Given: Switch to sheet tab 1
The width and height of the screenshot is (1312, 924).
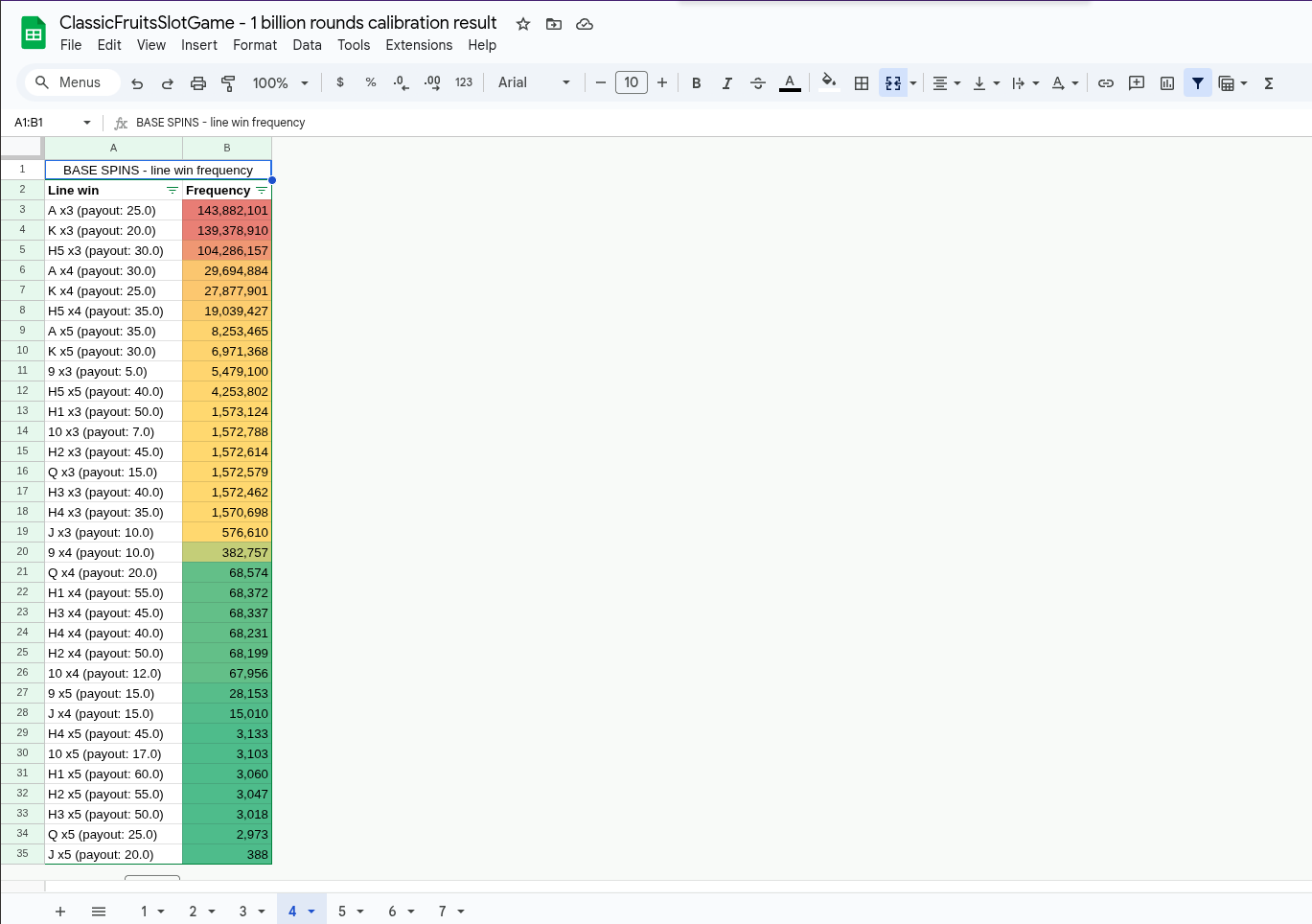Looking at the screenshot, I should pos(144,912).
